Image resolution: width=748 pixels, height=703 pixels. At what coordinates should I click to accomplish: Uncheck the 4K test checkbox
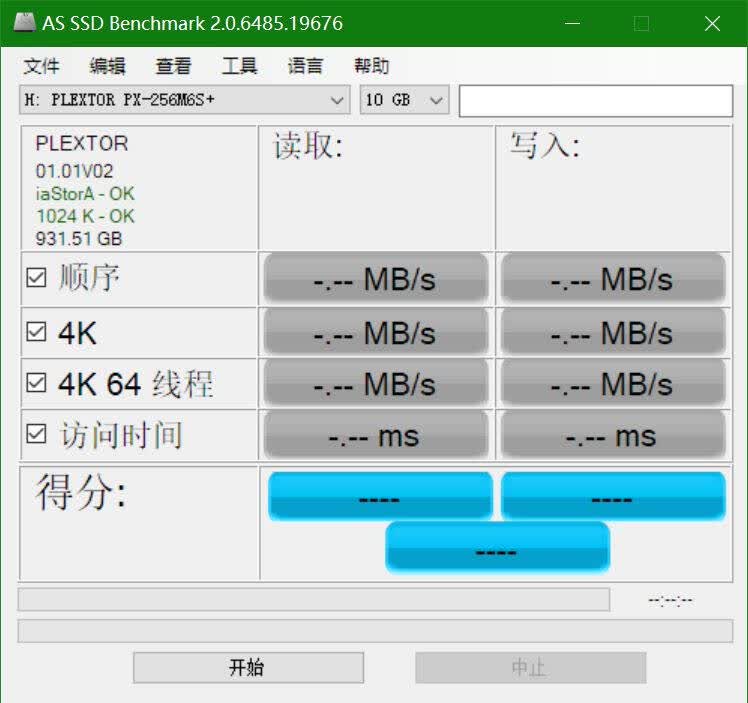click(37, 332)
